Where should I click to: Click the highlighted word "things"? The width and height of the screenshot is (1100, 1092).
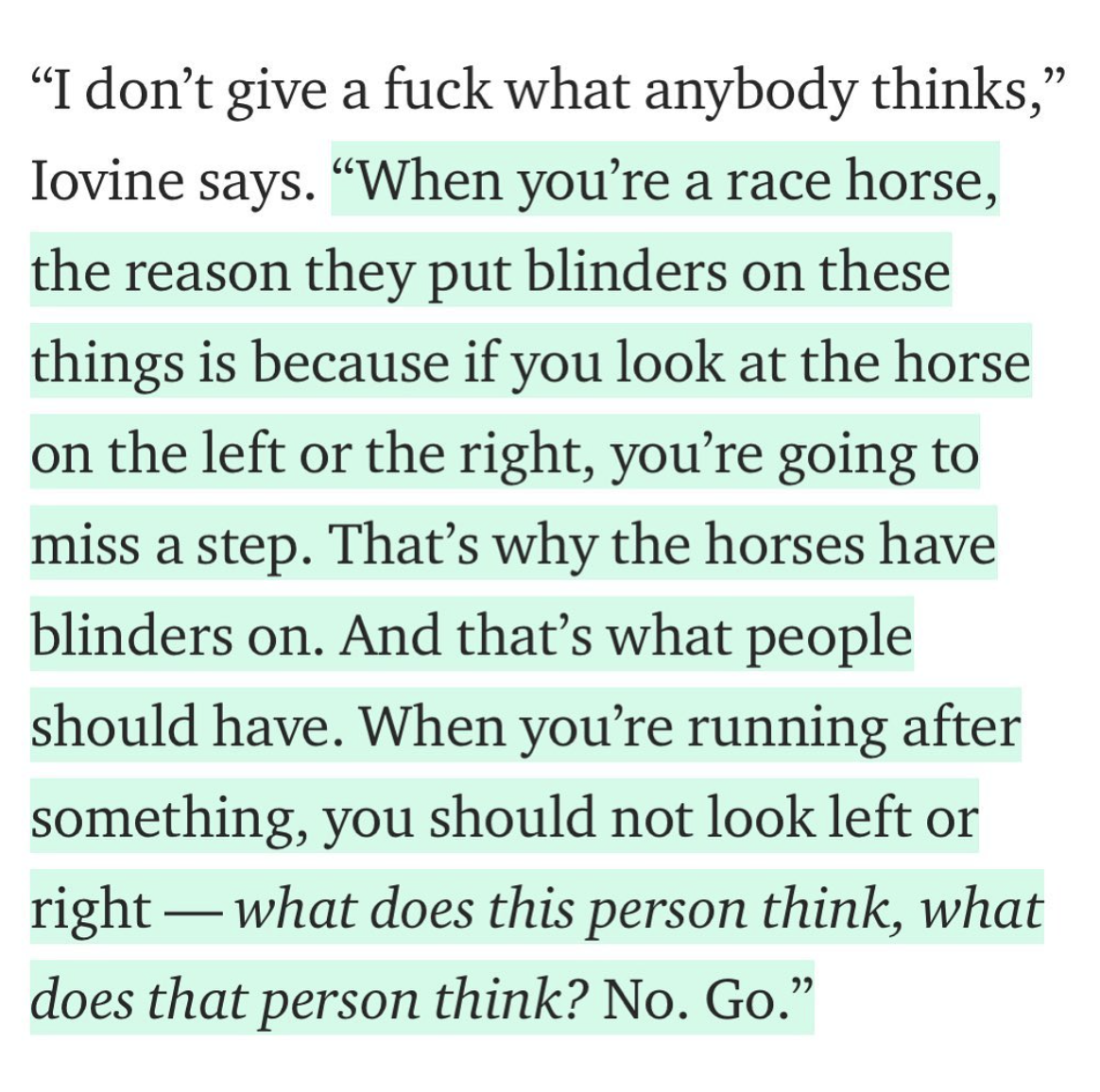point(106,364)
